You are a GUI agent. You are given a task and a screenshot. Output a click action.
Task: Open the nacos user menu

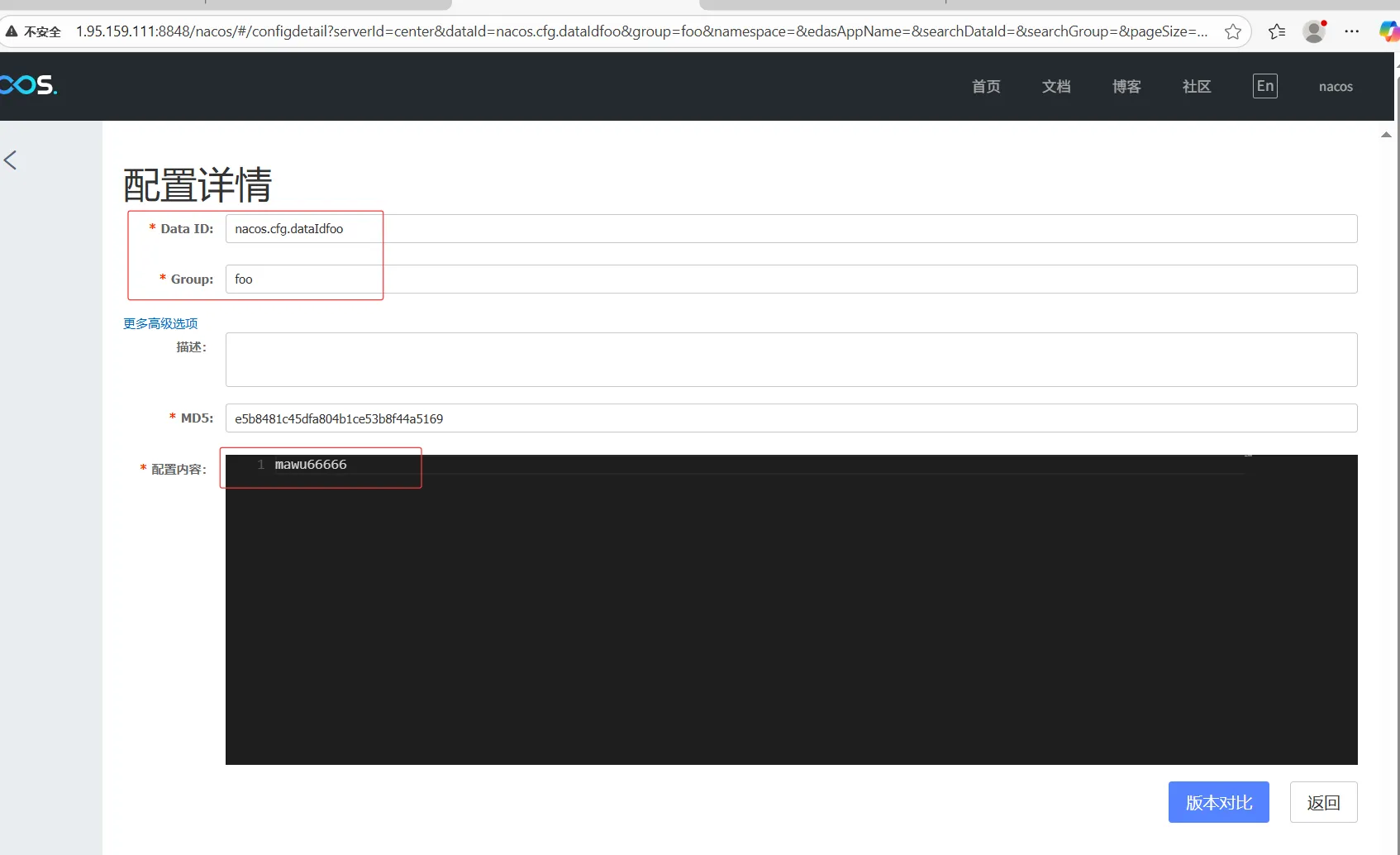(x=1336, y=86)
